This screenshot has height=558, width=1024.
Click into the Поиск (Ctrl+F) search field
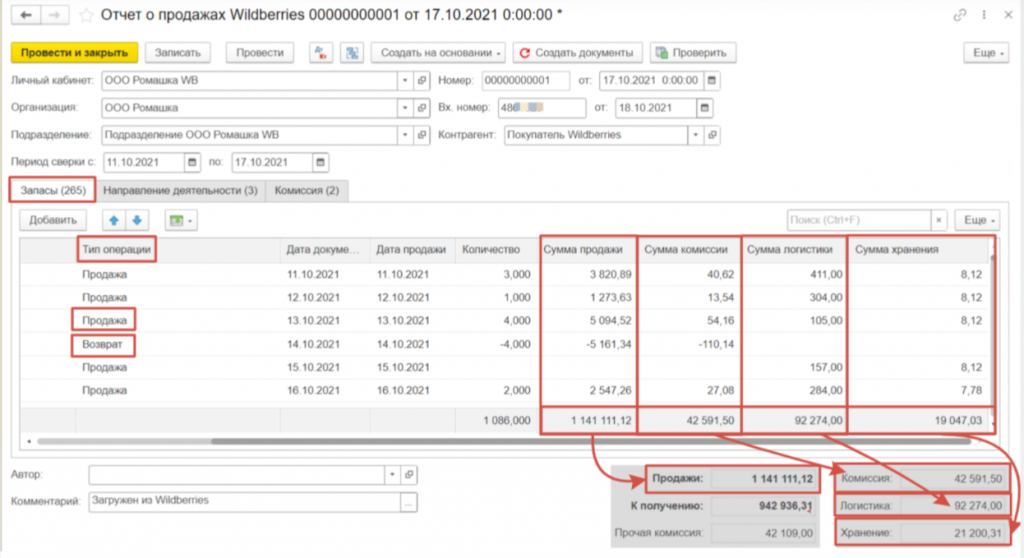[x=858, y=220]
